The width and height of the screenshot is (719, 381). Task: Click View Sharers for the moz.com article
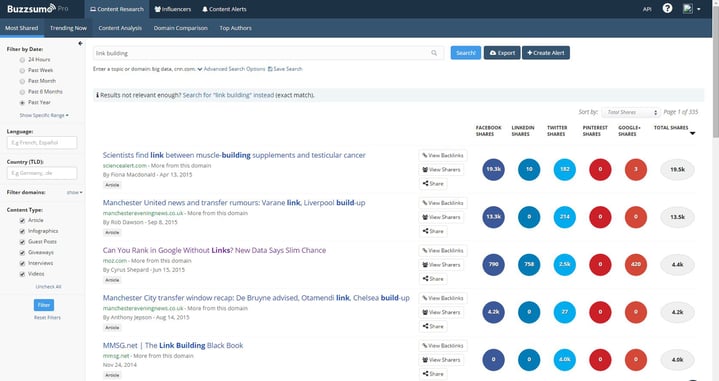coord(441,265)
